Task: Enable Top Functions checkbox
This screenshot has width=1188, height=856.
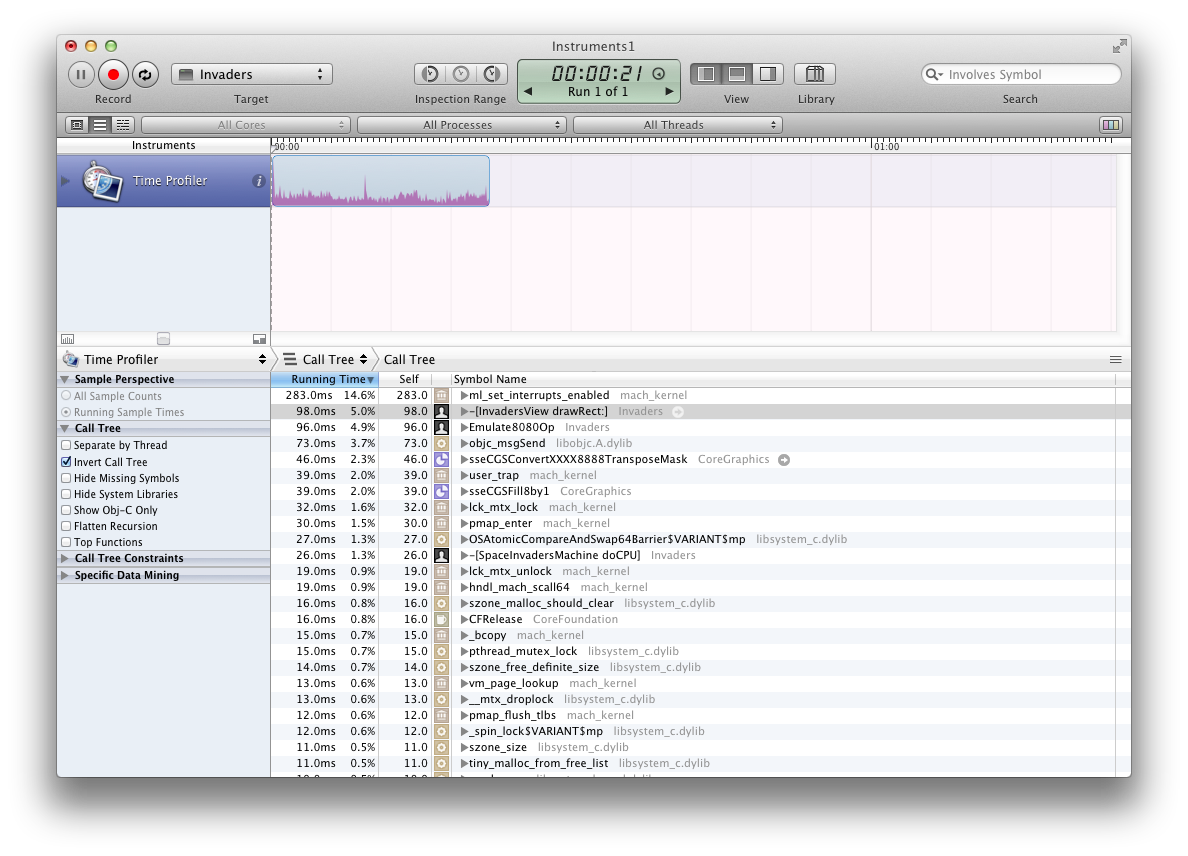Action: pos(67,542)
